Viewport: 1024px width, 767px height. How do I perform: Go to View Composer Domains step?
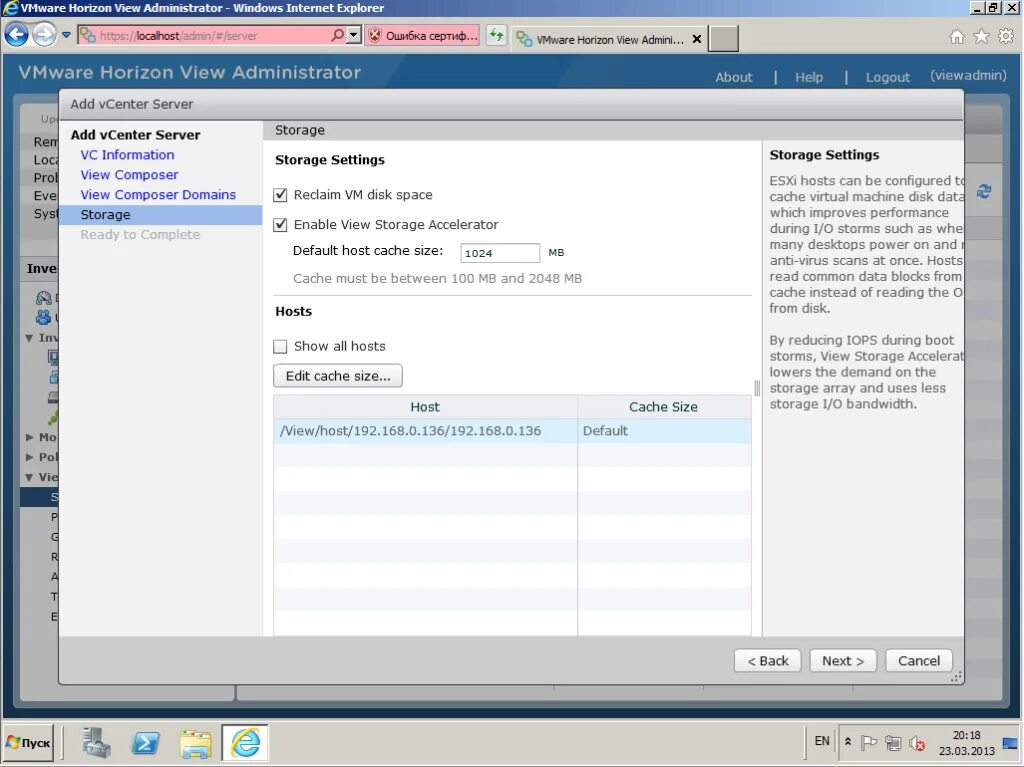click(x=158, y=195)
